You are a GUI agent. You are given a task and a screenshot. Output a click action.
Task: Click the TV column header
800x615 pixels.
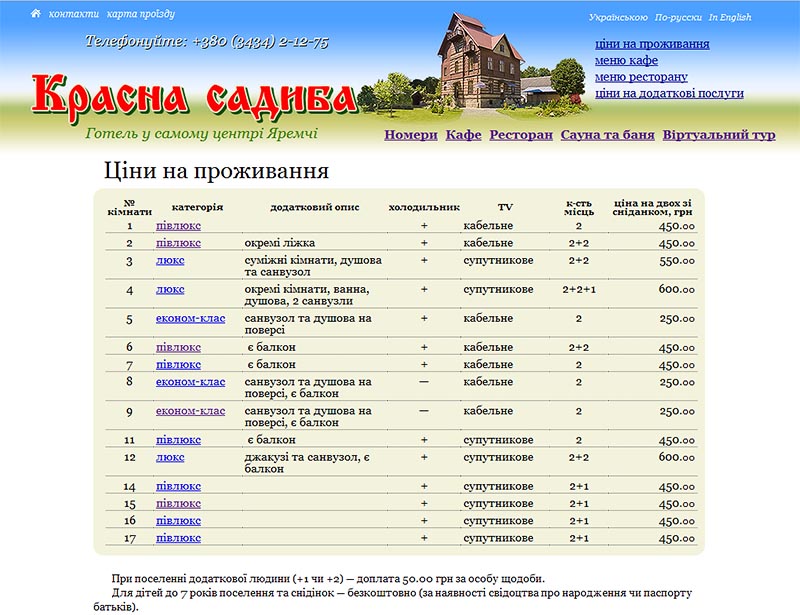pyautogui.click(x=505, y=207)
